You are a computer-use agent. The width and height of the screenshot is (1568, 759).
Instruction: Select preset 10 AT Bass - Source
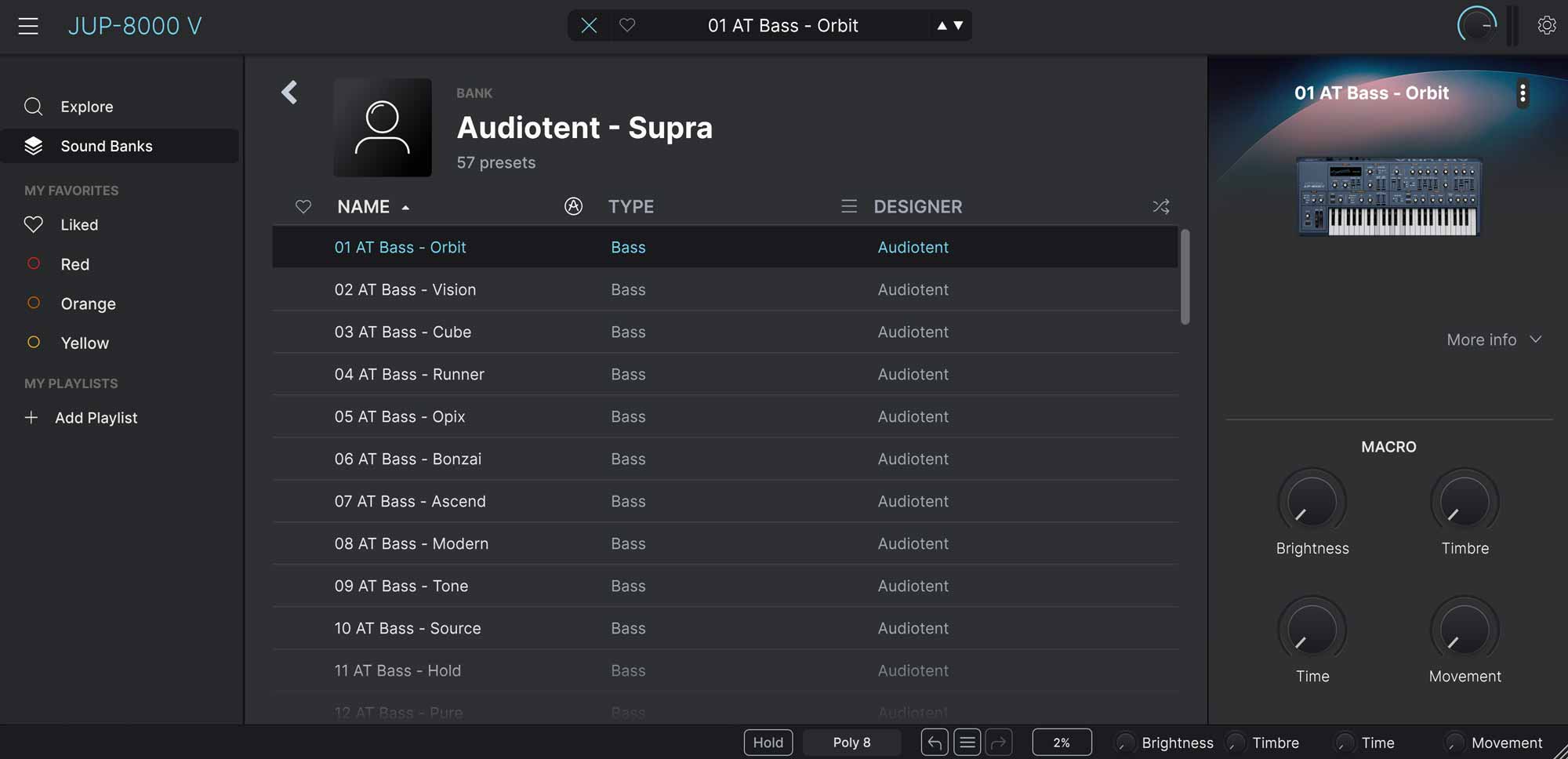click(725, 628)
